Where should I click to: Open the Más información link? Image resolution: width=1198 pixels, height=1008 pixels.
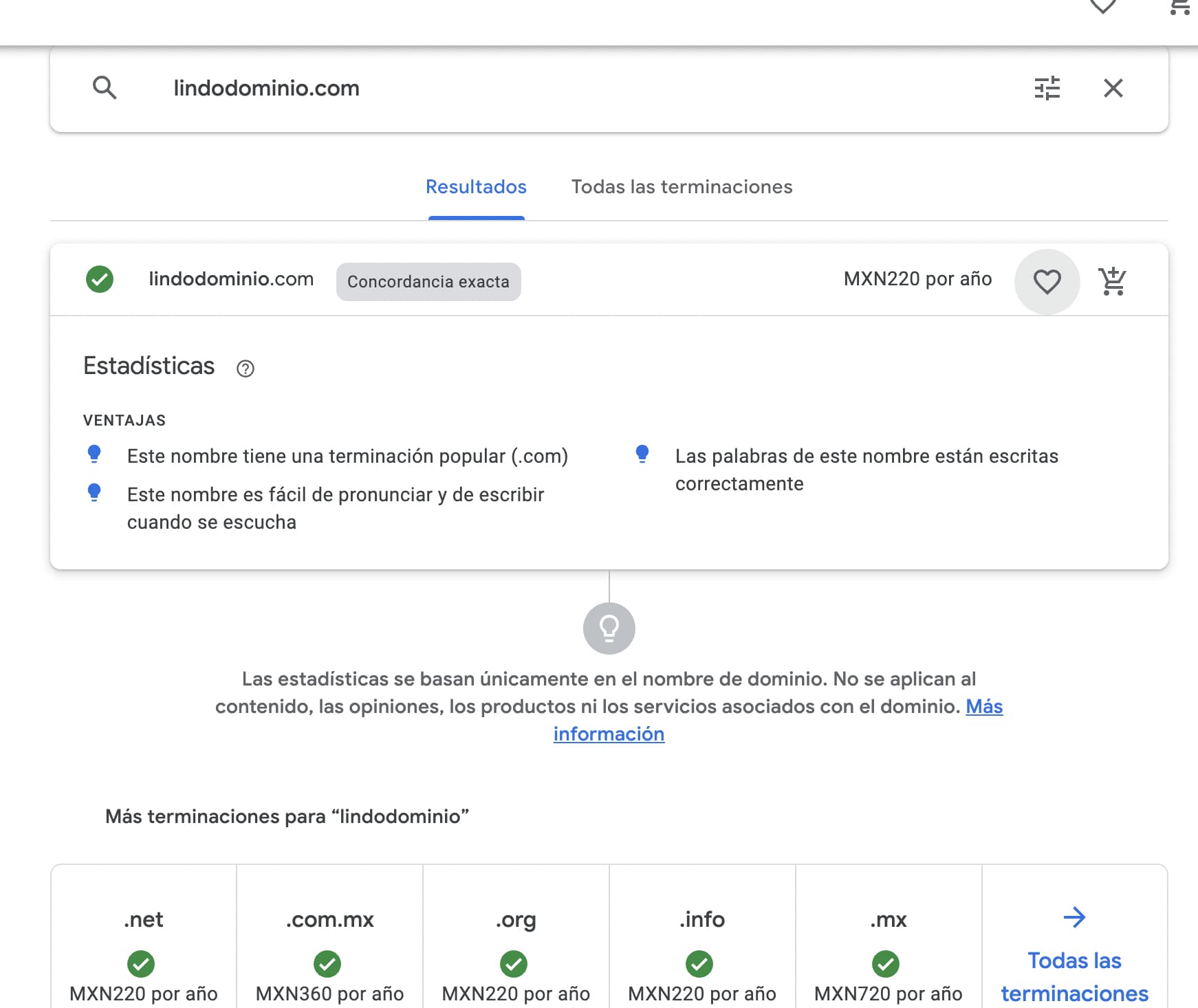point(609,733)
